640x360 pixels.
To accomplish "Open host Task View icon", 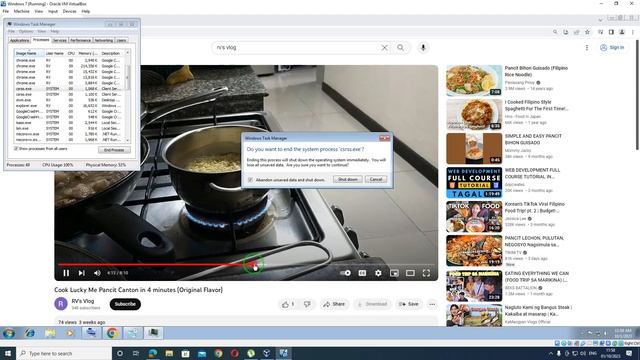I will pyautogui.click(x=136, y=353).
